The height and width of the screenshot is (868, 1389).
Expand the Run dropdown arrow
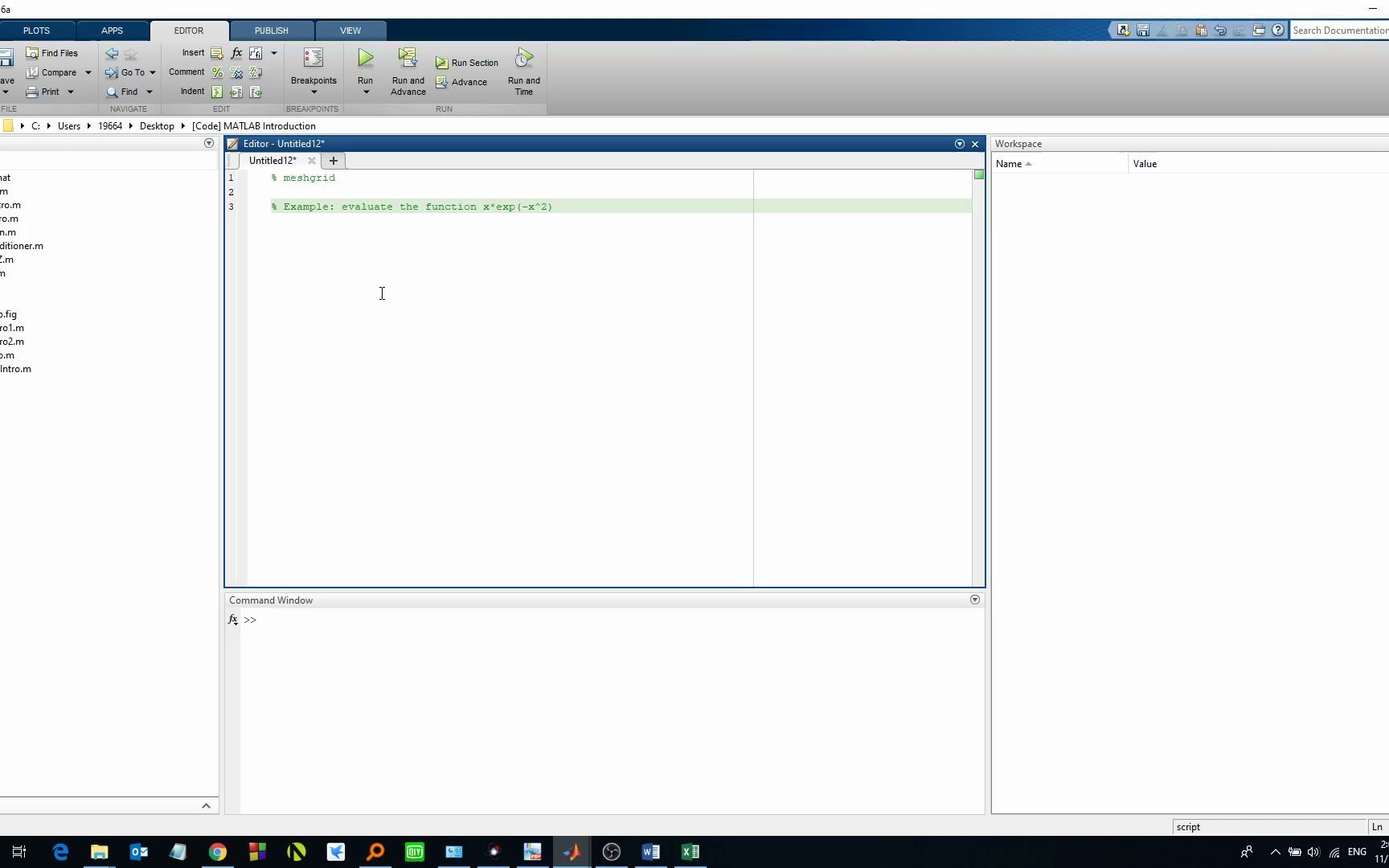tap(366, 92)
